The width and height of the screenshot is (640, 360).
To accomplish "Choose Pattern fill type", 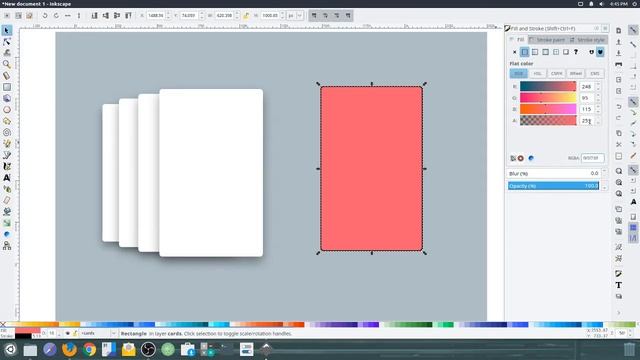I will (x=556, y=52).
